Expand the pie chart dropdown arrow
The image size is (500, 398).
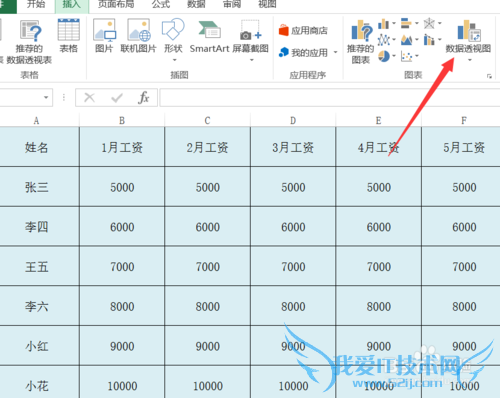(x=394, y=56)
